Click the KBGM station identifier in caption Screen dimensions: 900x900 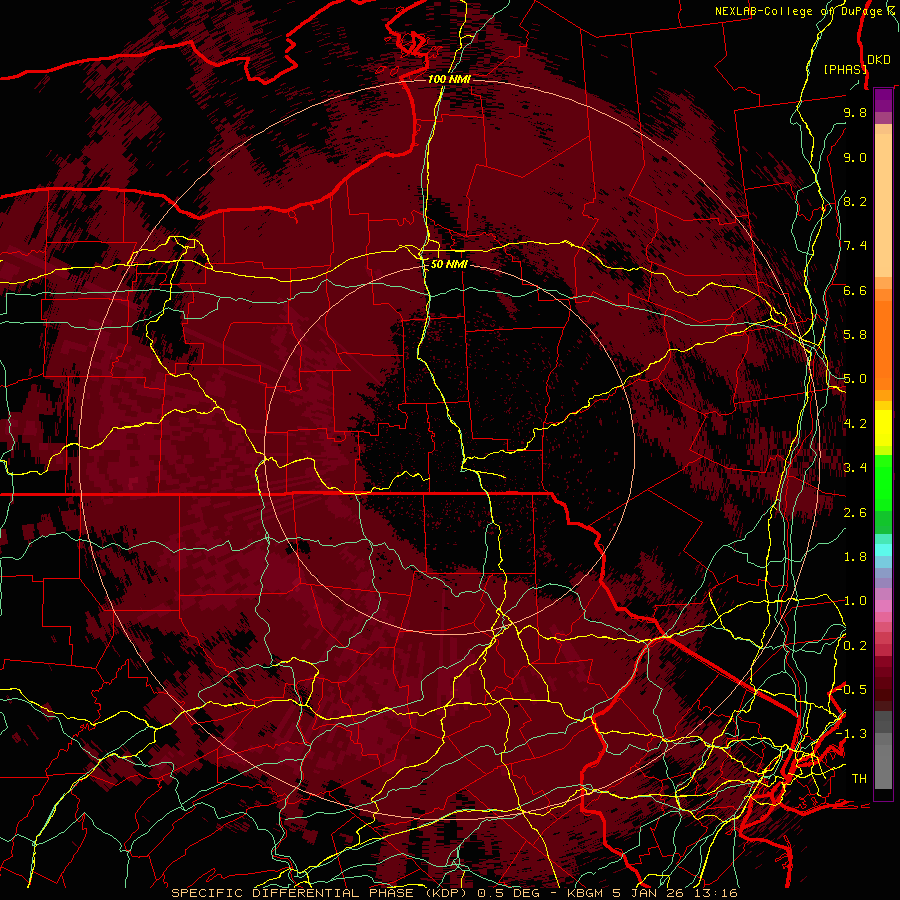585,893
